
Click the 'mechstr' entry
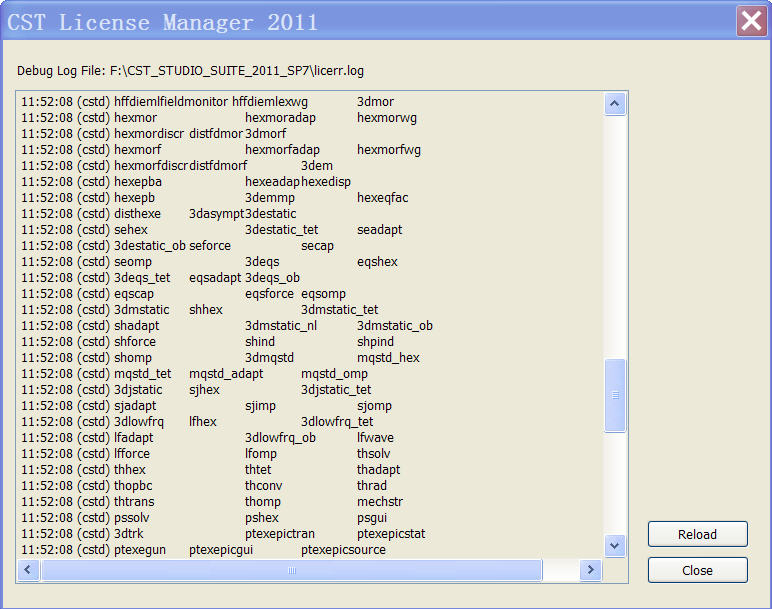point(380,502)
